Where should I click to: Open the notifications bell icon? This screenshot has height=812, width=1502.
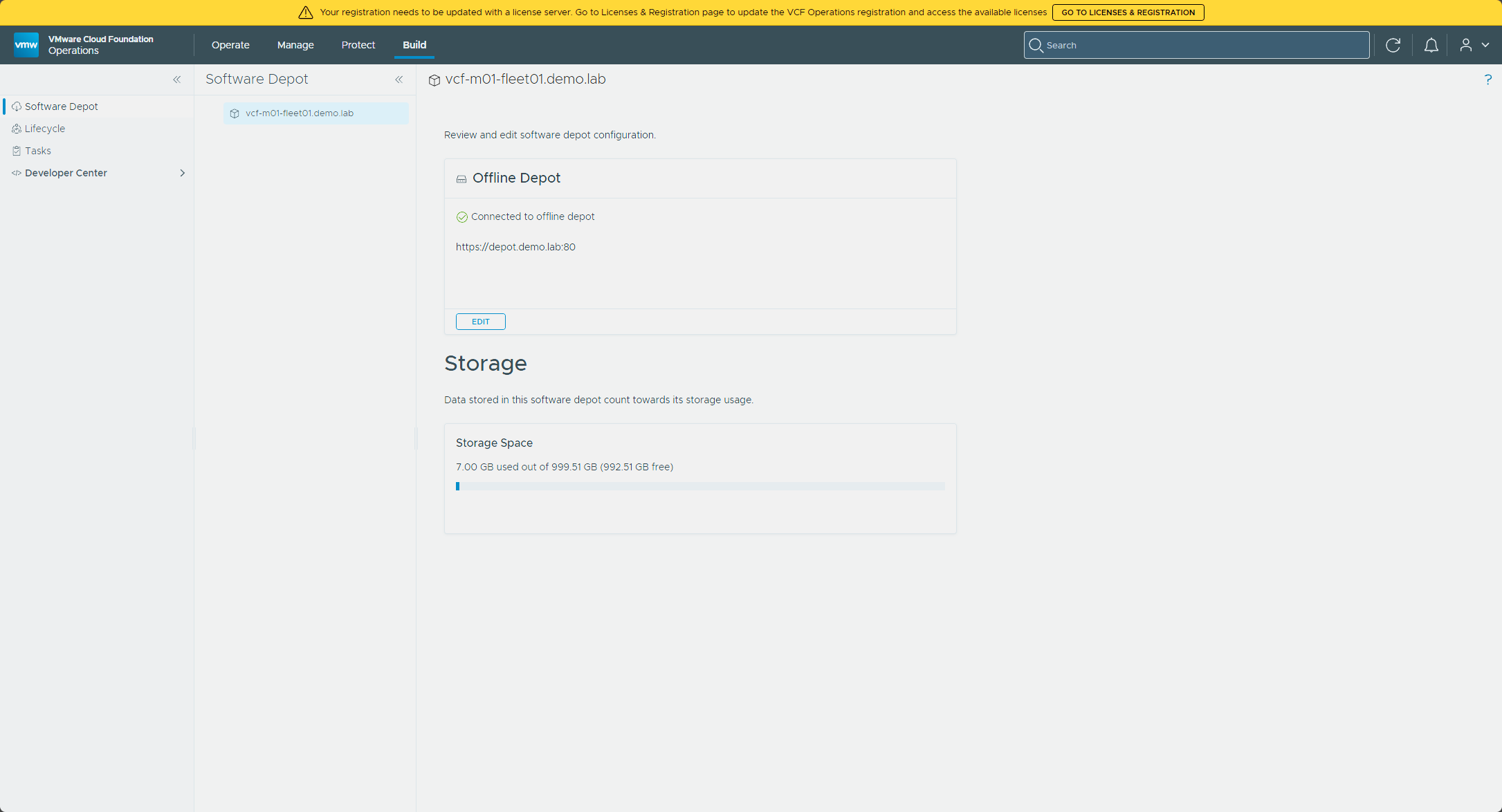coord(1431,45)
